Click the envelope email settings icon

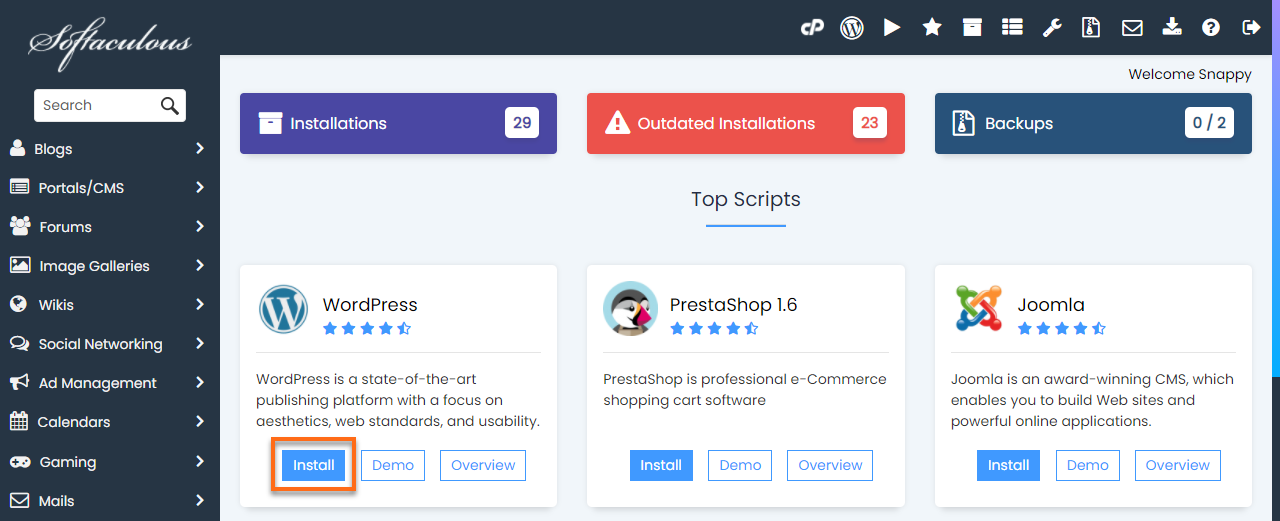(x=1132, y=28)
